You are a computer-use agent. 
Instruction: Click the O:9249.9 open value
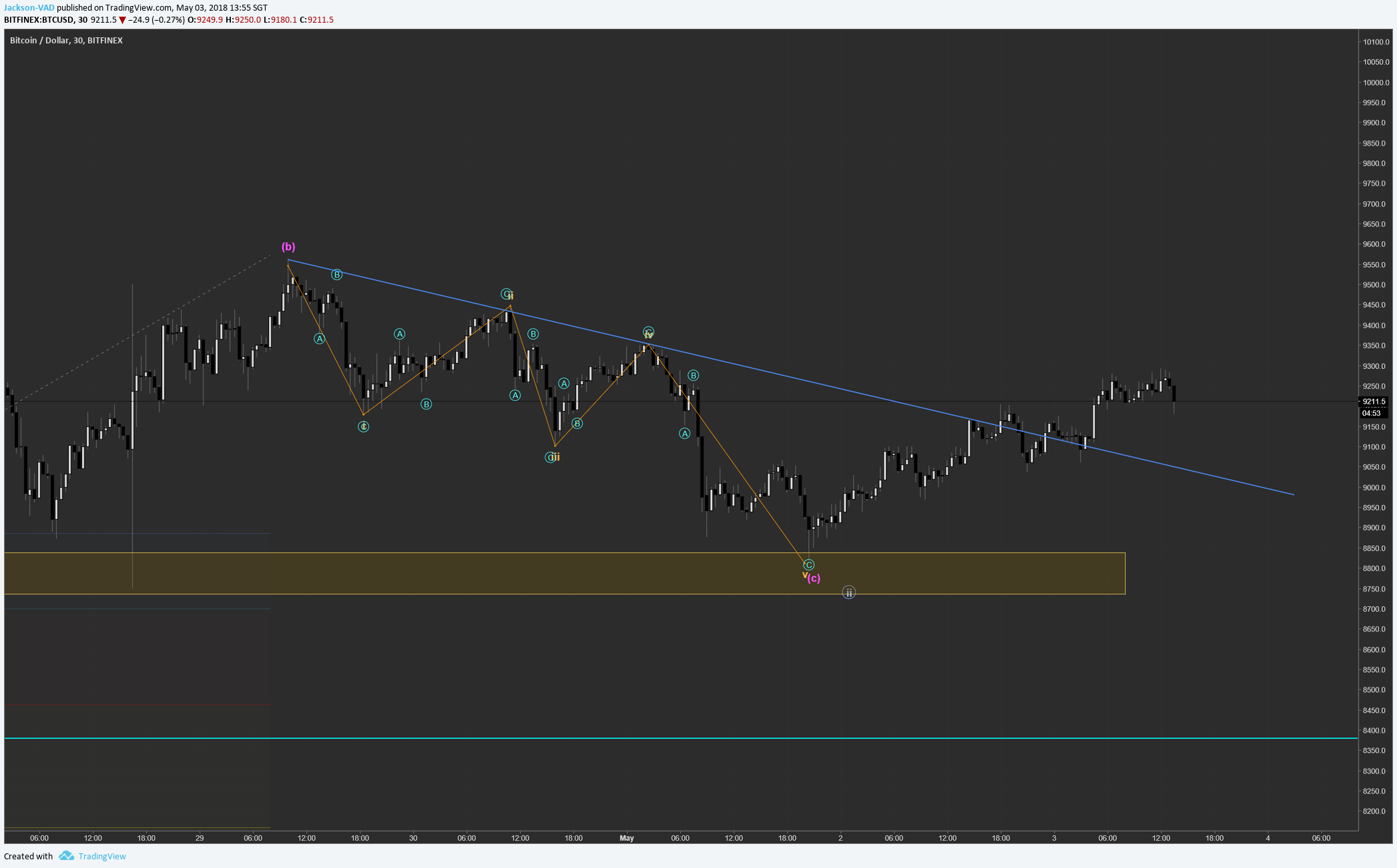[x=205, y=20]
